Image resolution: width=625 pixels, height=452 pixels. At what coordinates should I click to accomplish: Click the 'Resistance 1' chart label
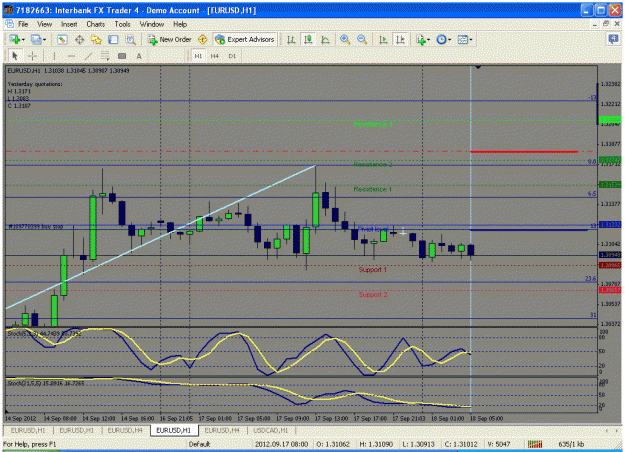tap(373, 189)
